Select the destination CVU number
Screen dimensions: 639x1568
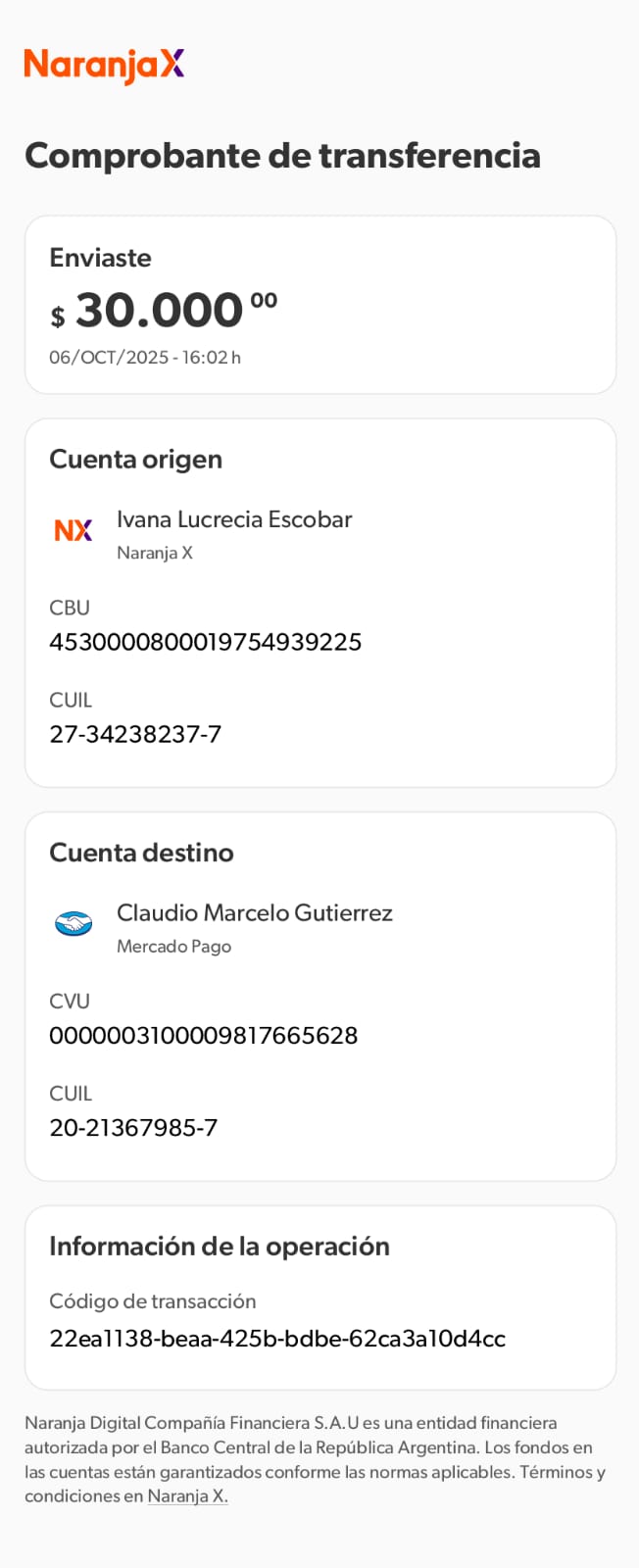click(x=203, y=1036)
